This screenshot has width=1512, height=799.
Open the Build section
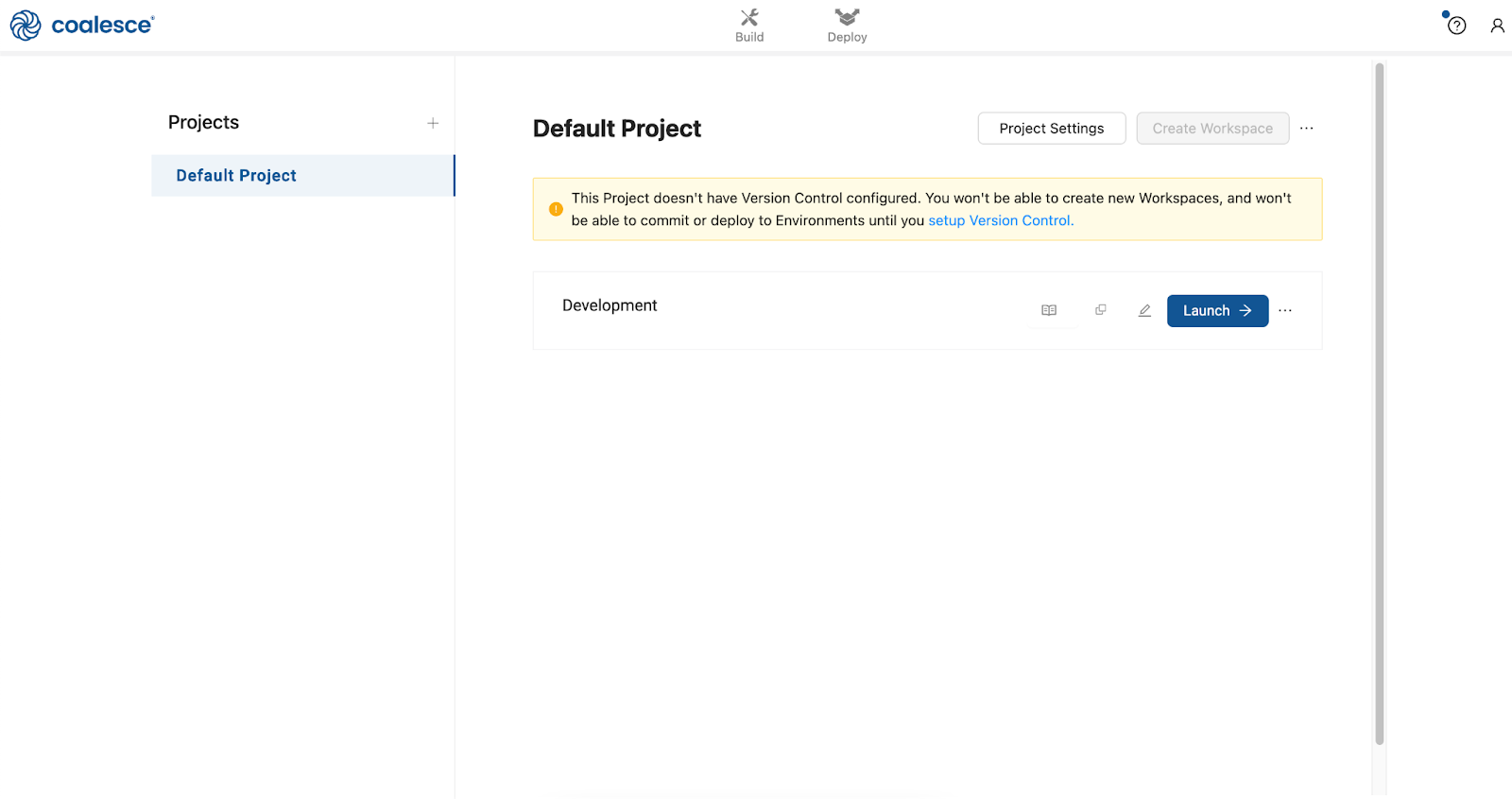coord(749,26)
